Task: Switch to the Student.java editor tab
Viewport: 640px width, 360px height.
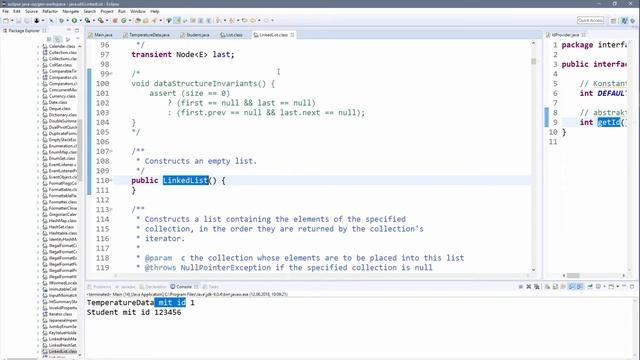Action: pyautogui.click(x=195, y=35)
